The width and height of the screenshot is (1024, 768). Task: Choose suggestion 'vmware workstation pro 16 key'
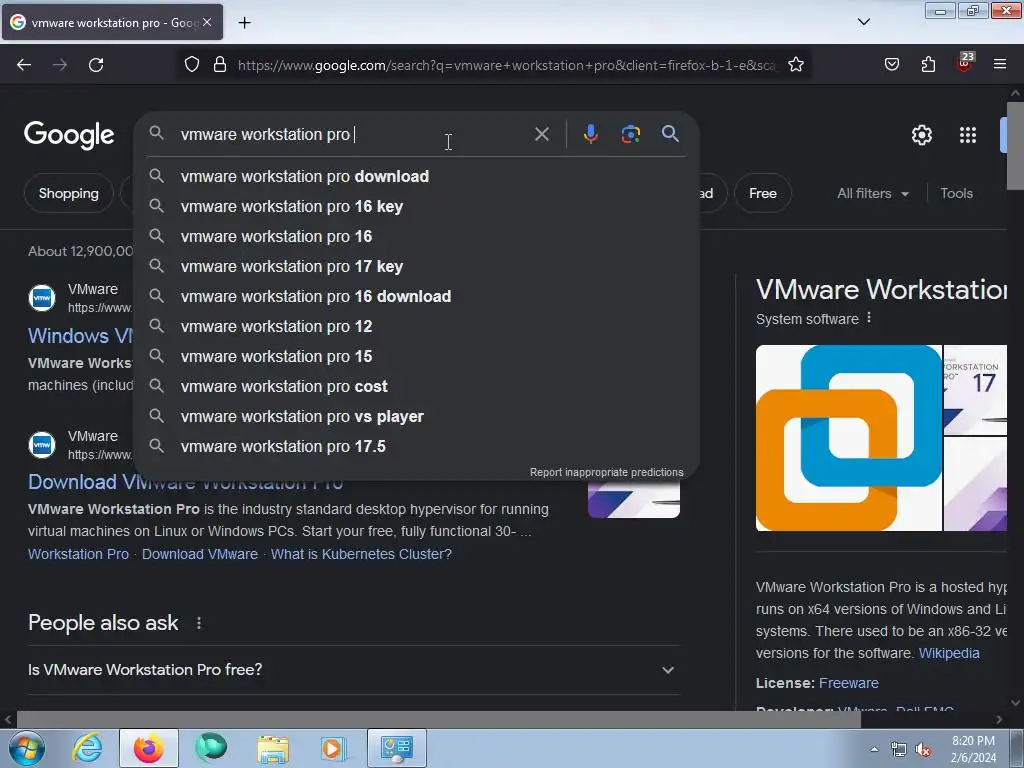click(x=417, y=206)
